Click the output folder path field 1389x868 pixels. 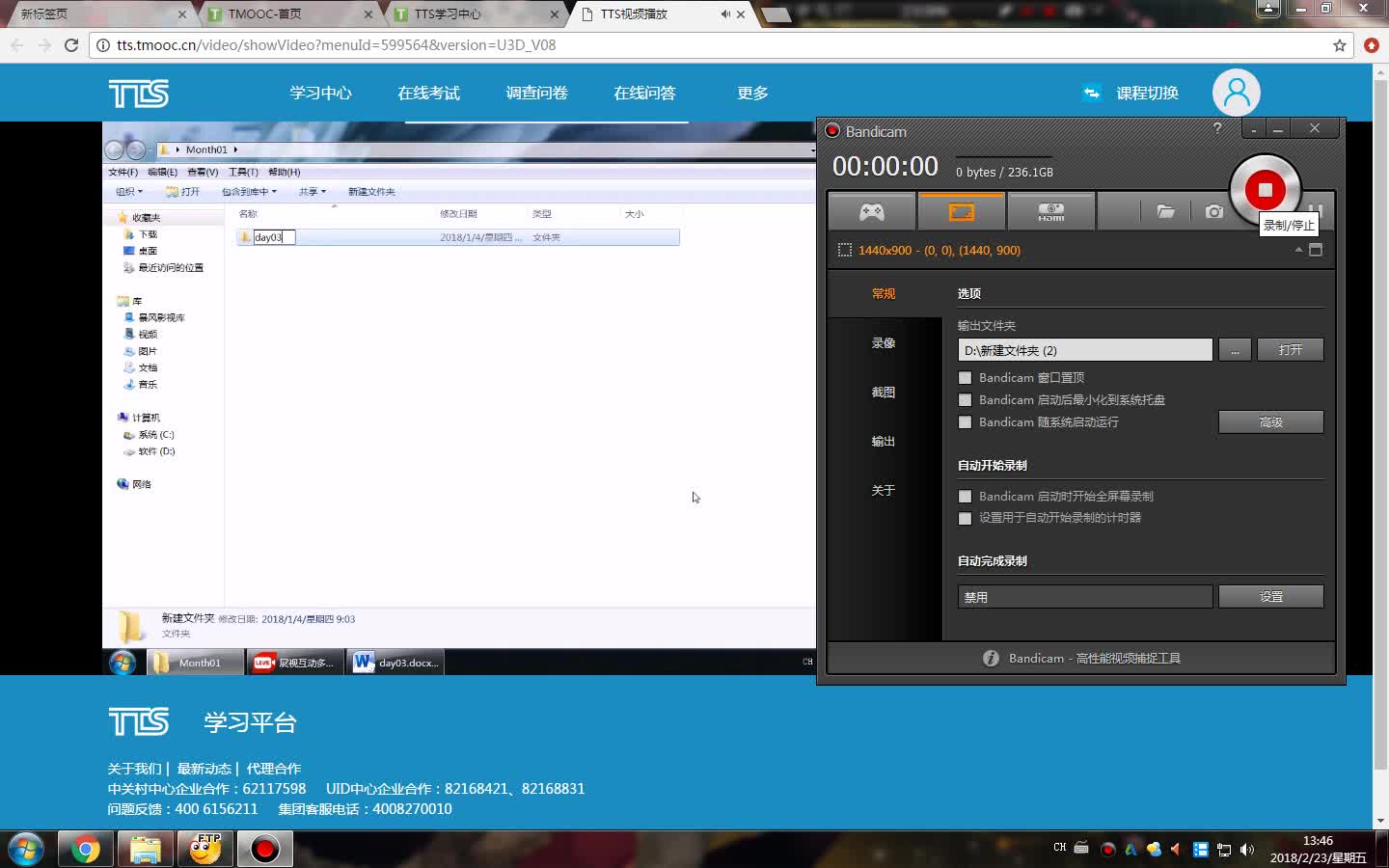point(1085,350)
